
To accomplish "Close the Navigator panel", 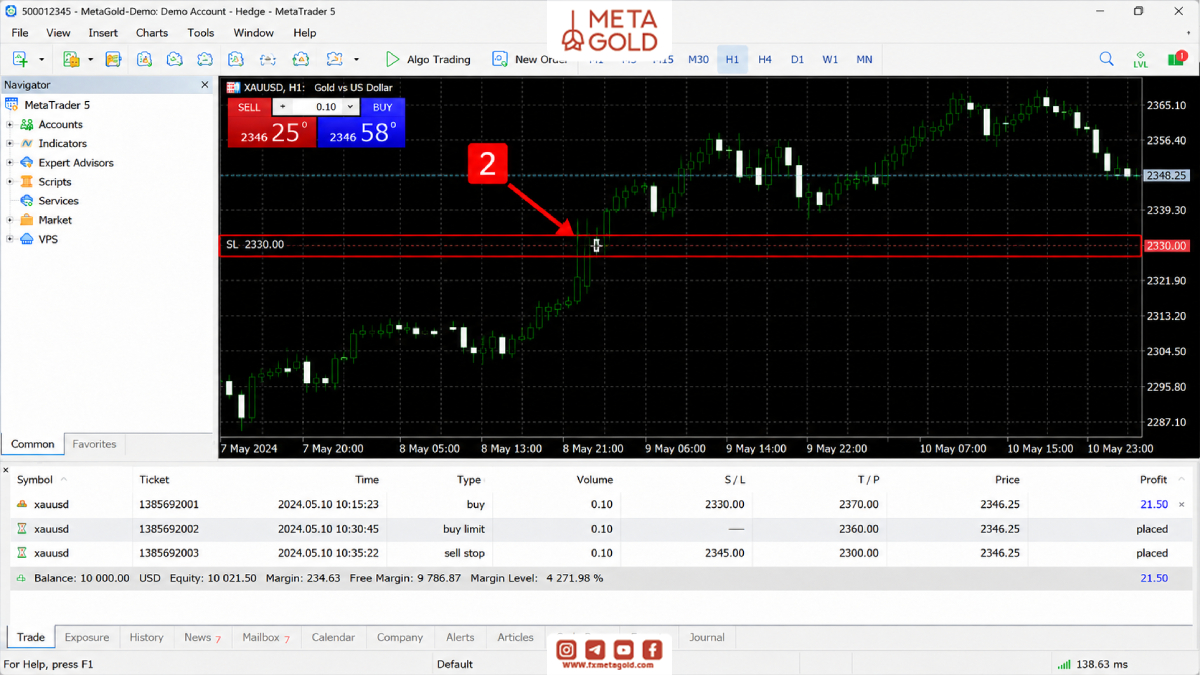I will (206, 85).
